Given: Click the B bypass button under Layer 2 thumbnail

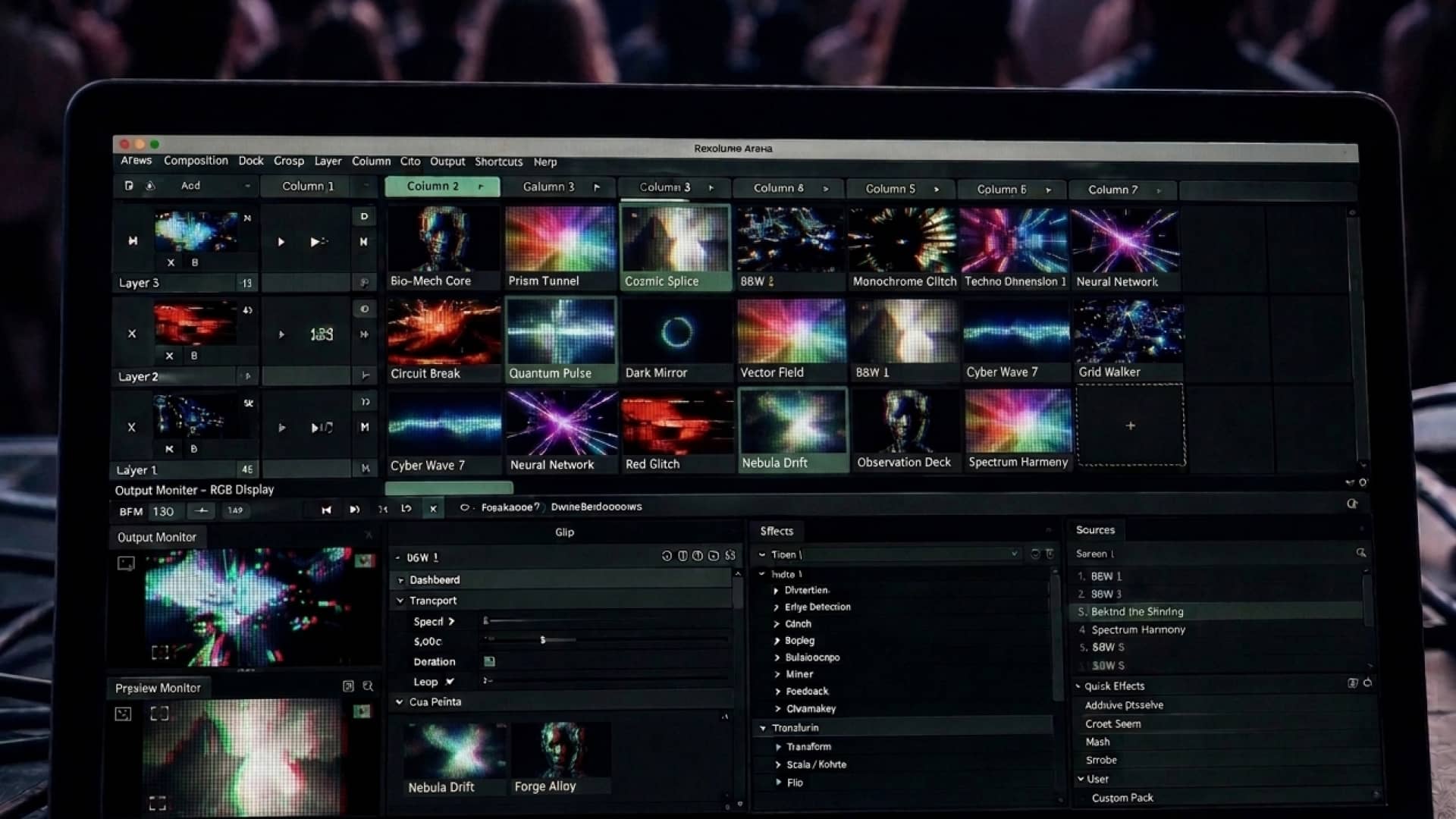Looking at the screenshot, I should pyautogui.click(x=194, y=356).
